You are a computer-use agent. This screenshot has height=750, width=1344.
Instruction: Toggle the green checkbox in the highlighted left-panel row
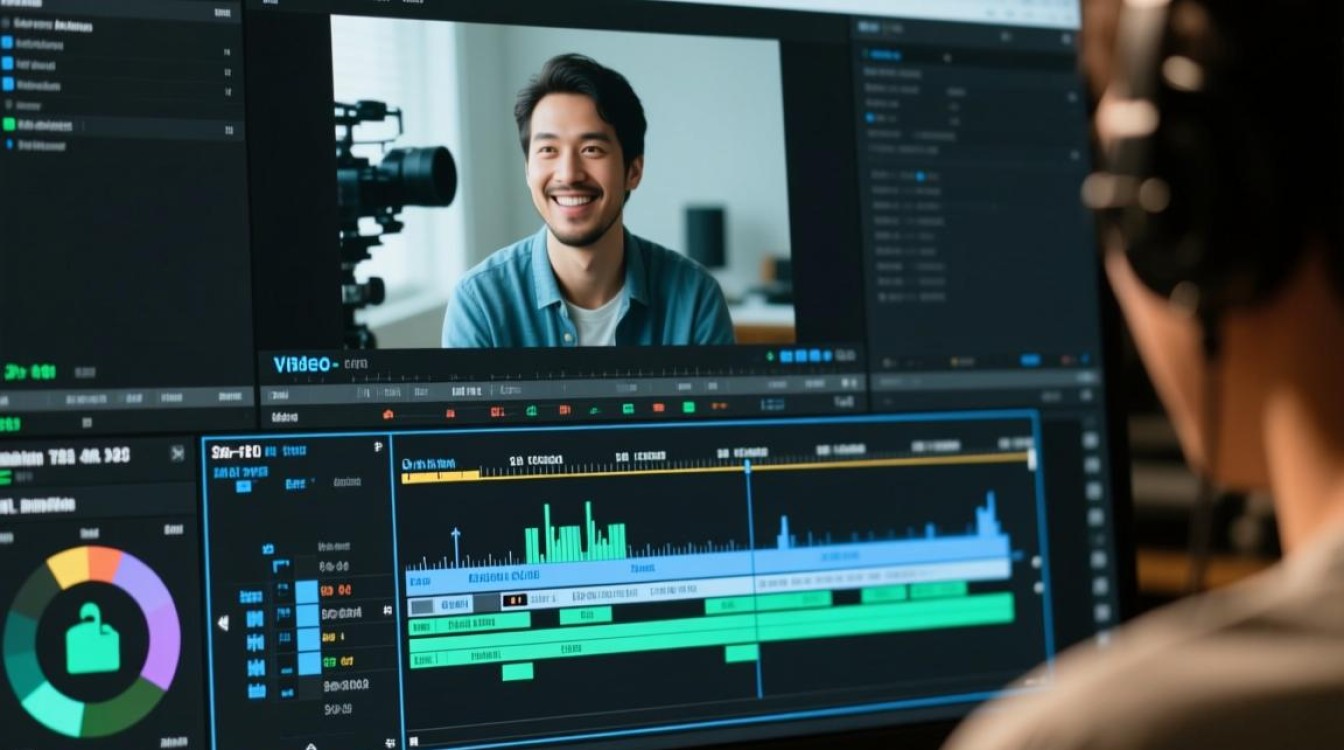(9, 125)
